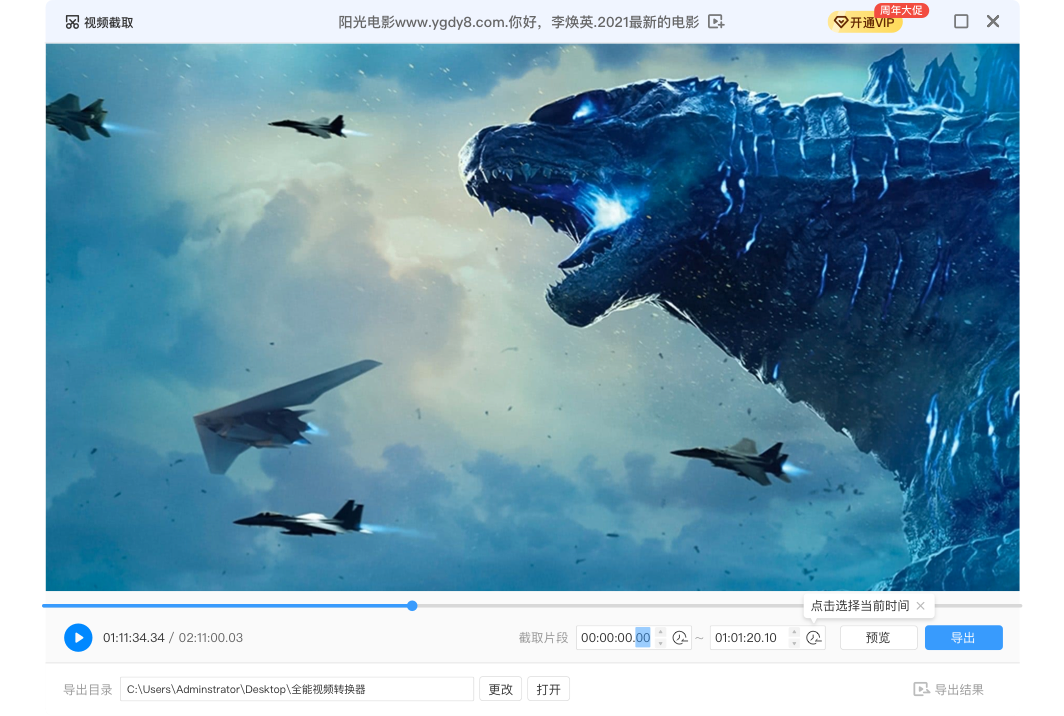Click the blue playhead handle on progress bar
The image size is (1064, 716).
click(x=412, y=606)
